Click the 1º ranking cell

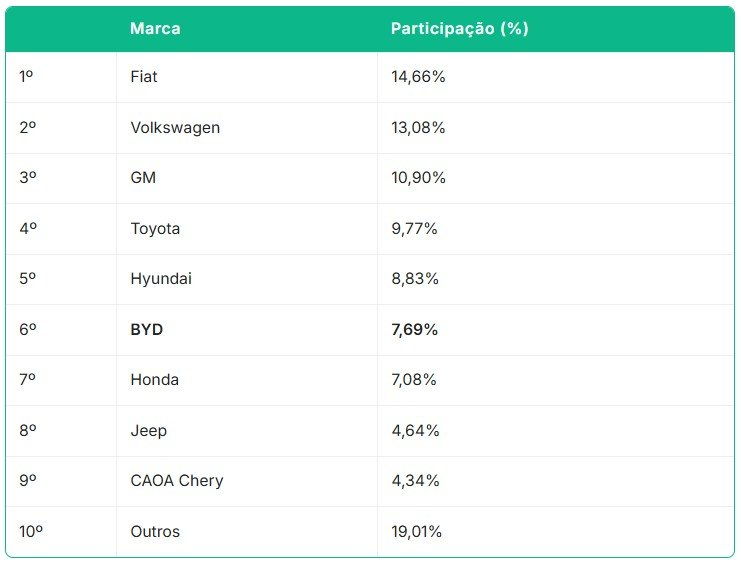(26, 76)
